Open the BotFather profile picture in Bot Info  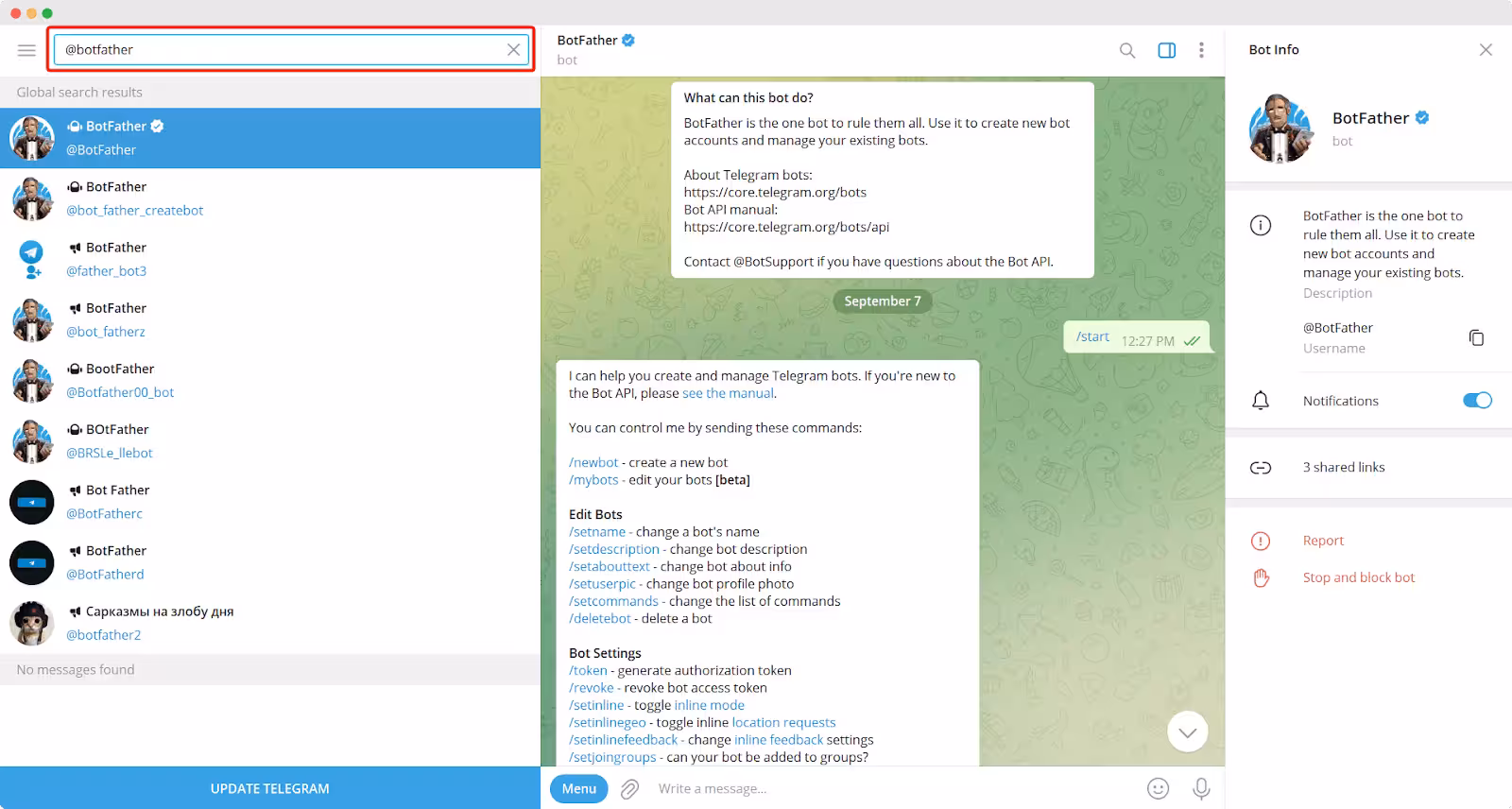pos(1280,129)
